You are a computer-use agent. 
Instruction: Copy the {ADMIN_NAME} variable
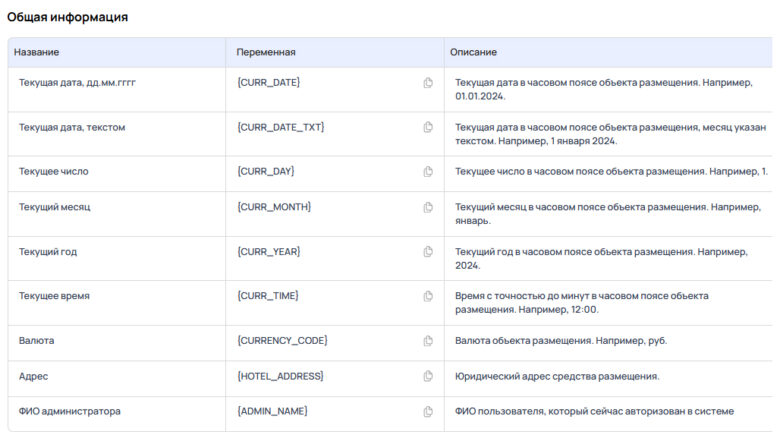(428, 412)
